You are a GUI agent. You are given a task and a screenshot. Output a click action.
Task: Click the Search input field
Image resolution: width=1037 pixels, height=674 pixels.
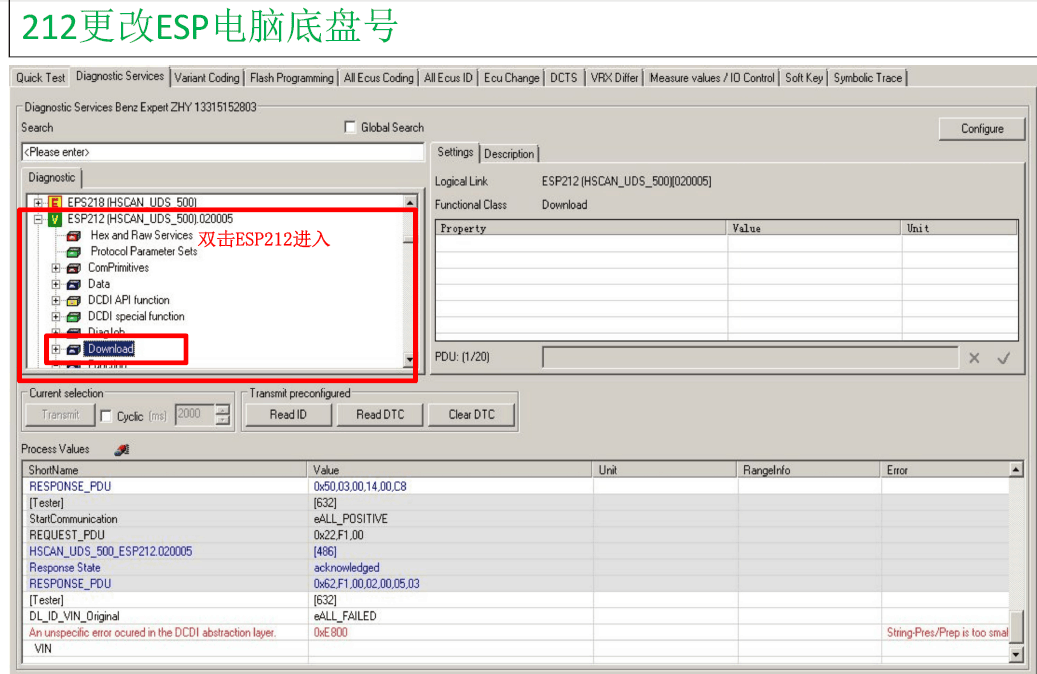tap(222, 152)
